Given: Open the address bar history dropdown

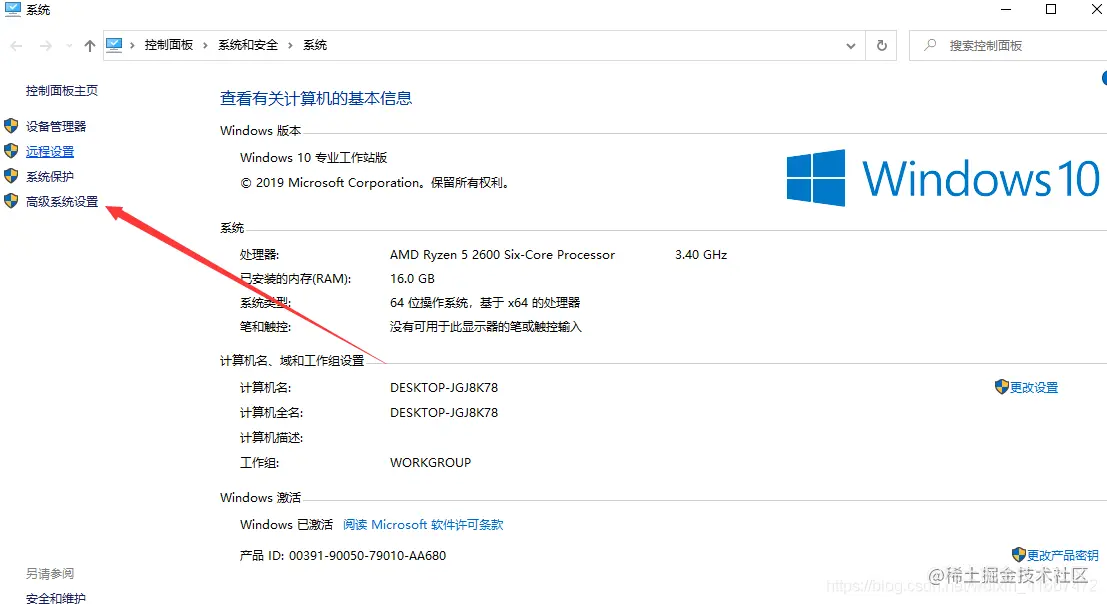Looking at the screenshot, I should click(851, 46).
